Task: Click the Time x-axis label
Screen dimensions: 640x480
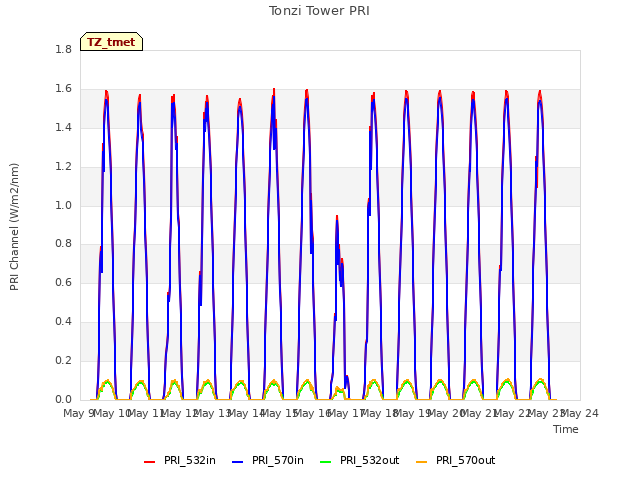Action: click(566, 429)
